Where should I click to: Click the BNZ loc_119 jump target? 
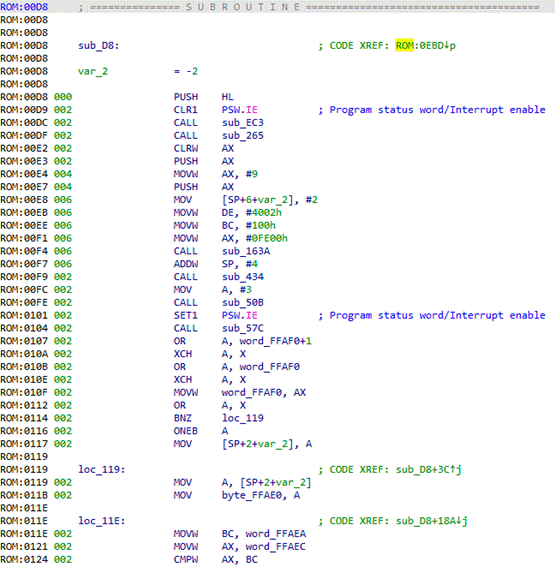[x=243, y=418]
